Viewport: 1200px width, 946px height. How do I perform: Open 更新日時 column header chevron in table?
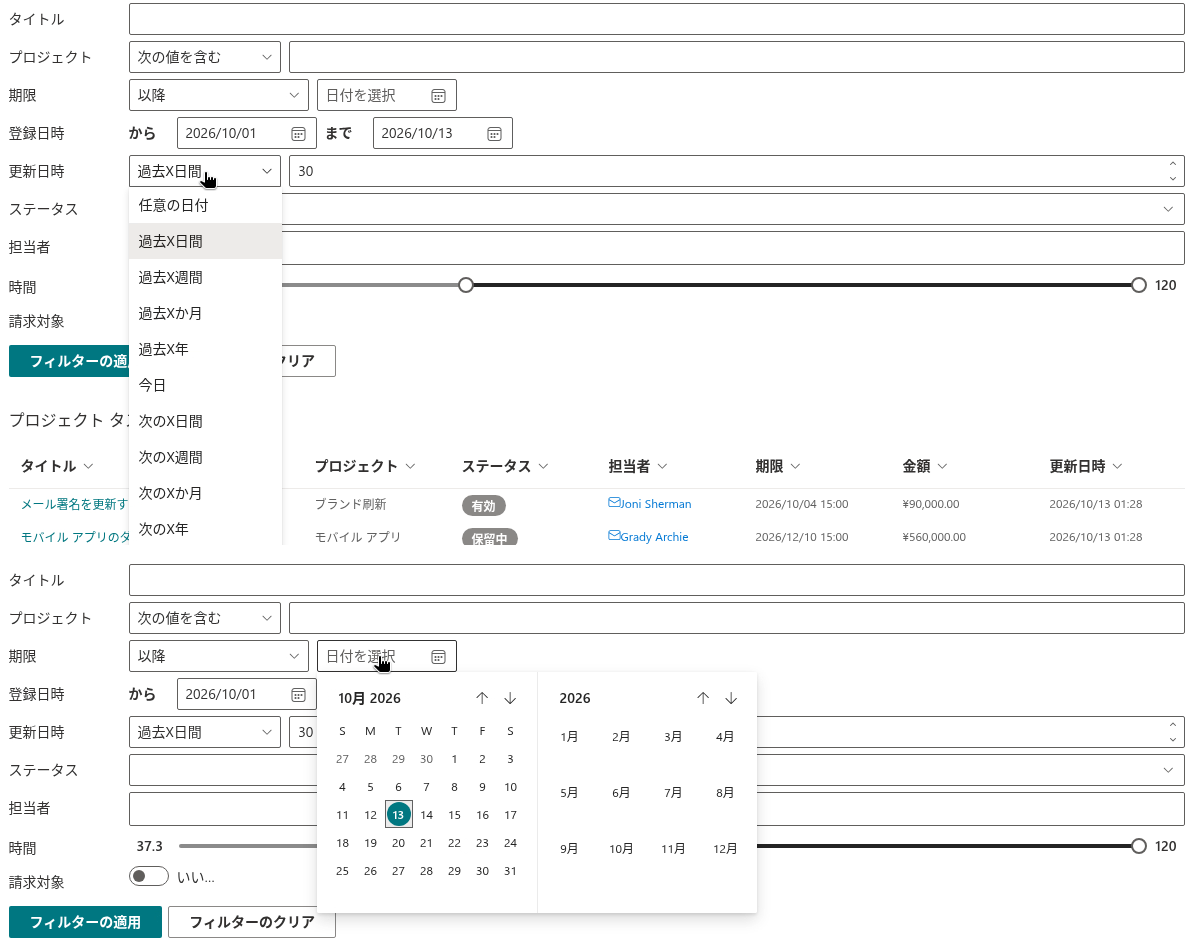coord(1117,466)
